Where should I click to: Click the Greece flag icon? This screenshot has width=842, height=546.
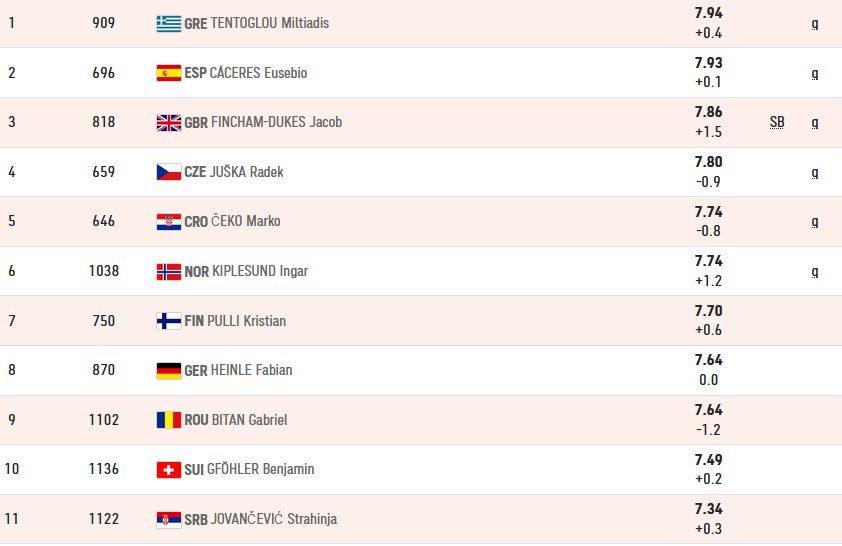pyautogui.click(x=169, y=24)
